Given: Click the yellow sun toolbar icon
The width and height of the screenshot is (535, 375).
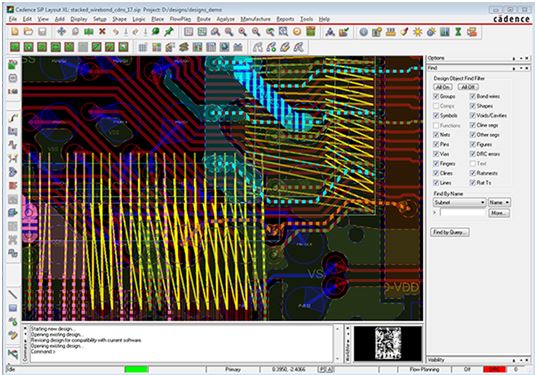Looking at the screenshot, I should (417, 32).
